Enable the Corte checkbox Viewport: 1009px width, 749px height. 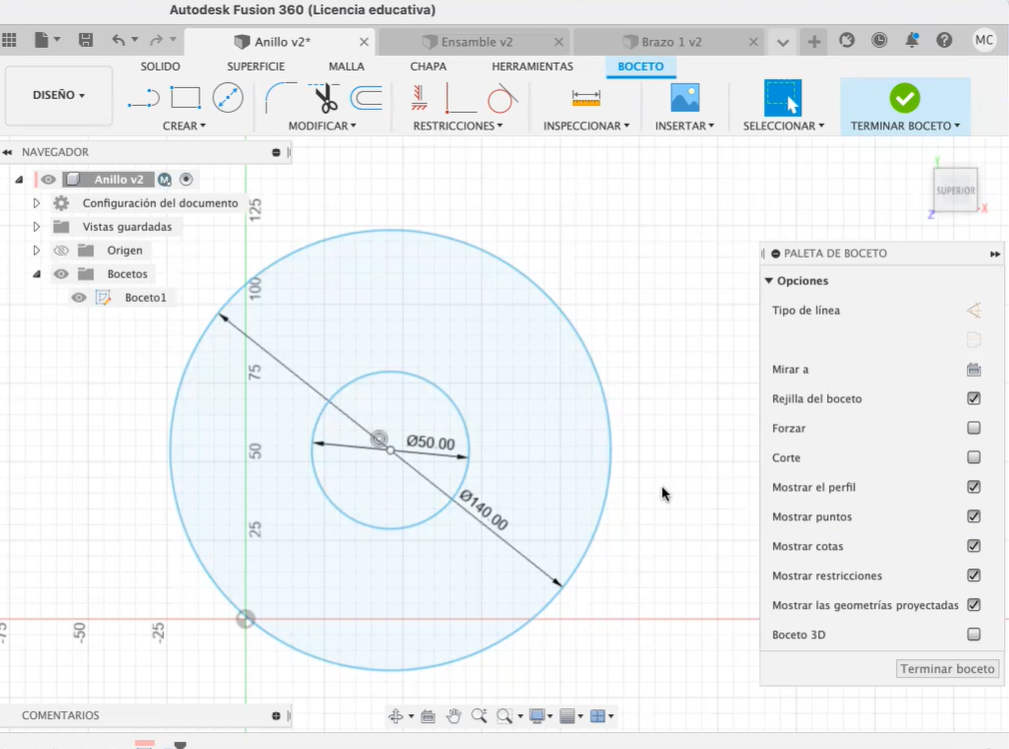pyautogui.click(x=974, y=458)
